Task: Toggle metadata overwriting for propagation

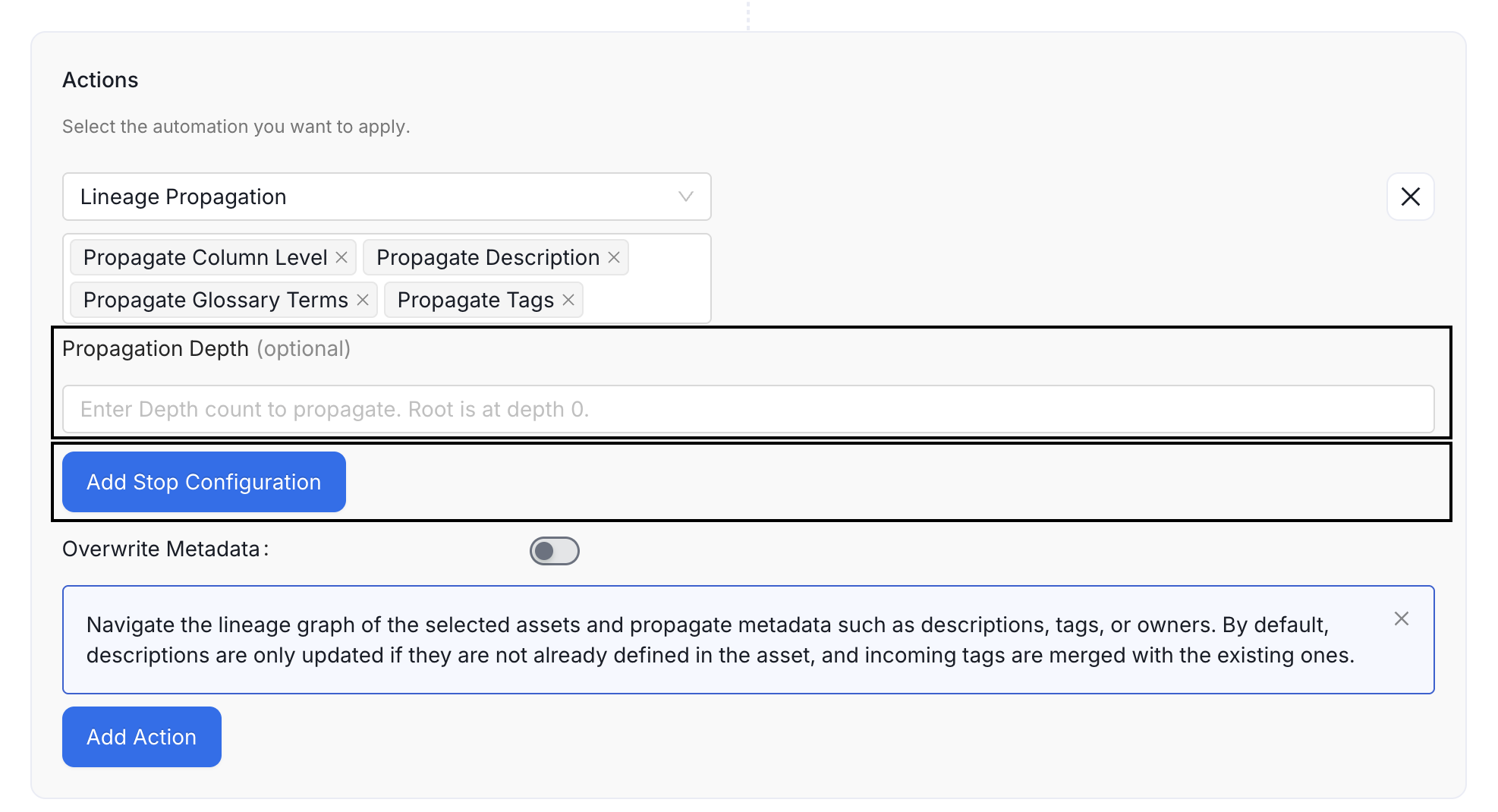Action: tap(555, 551)
